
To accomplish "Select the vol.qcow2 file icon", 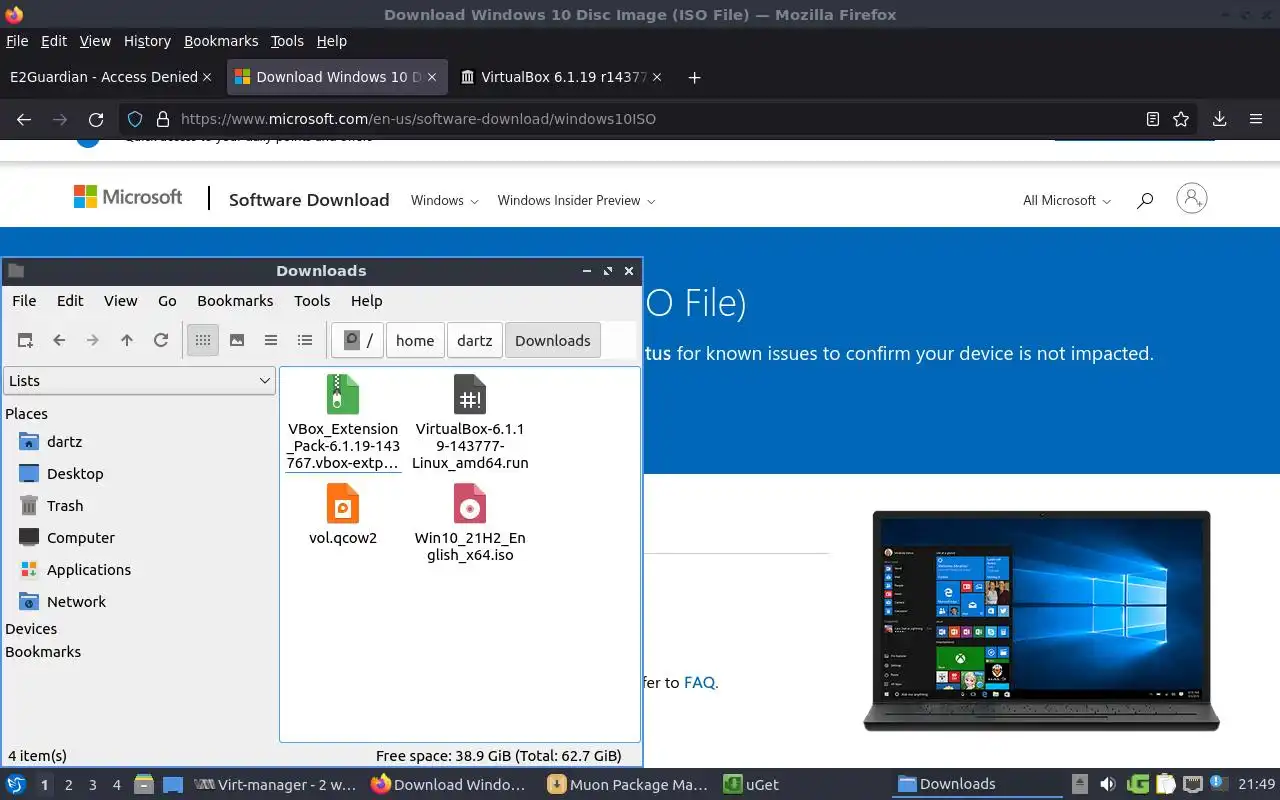I will tap(343, 503).
